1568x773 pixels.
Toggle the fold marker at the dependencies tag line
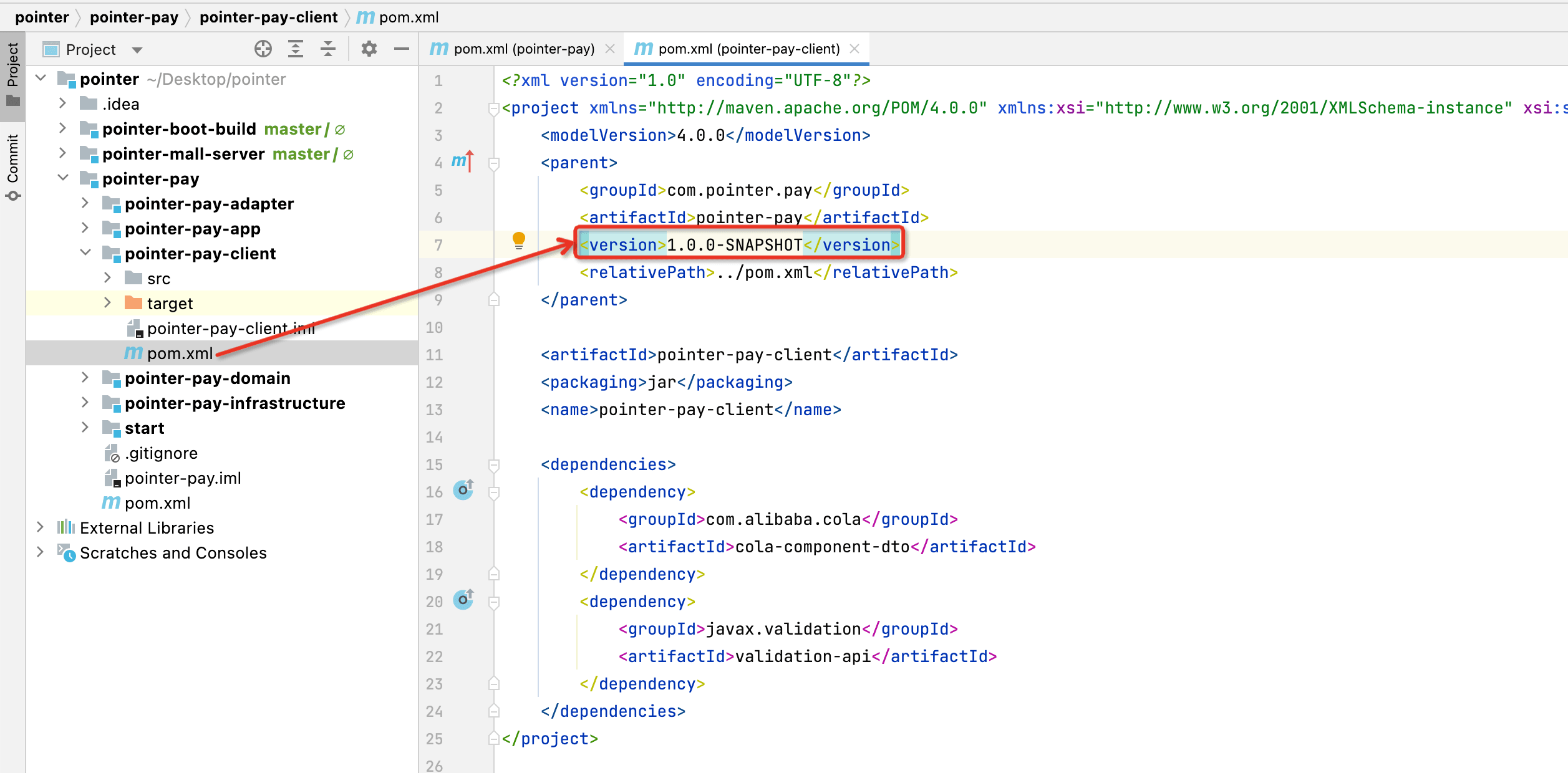494,465
